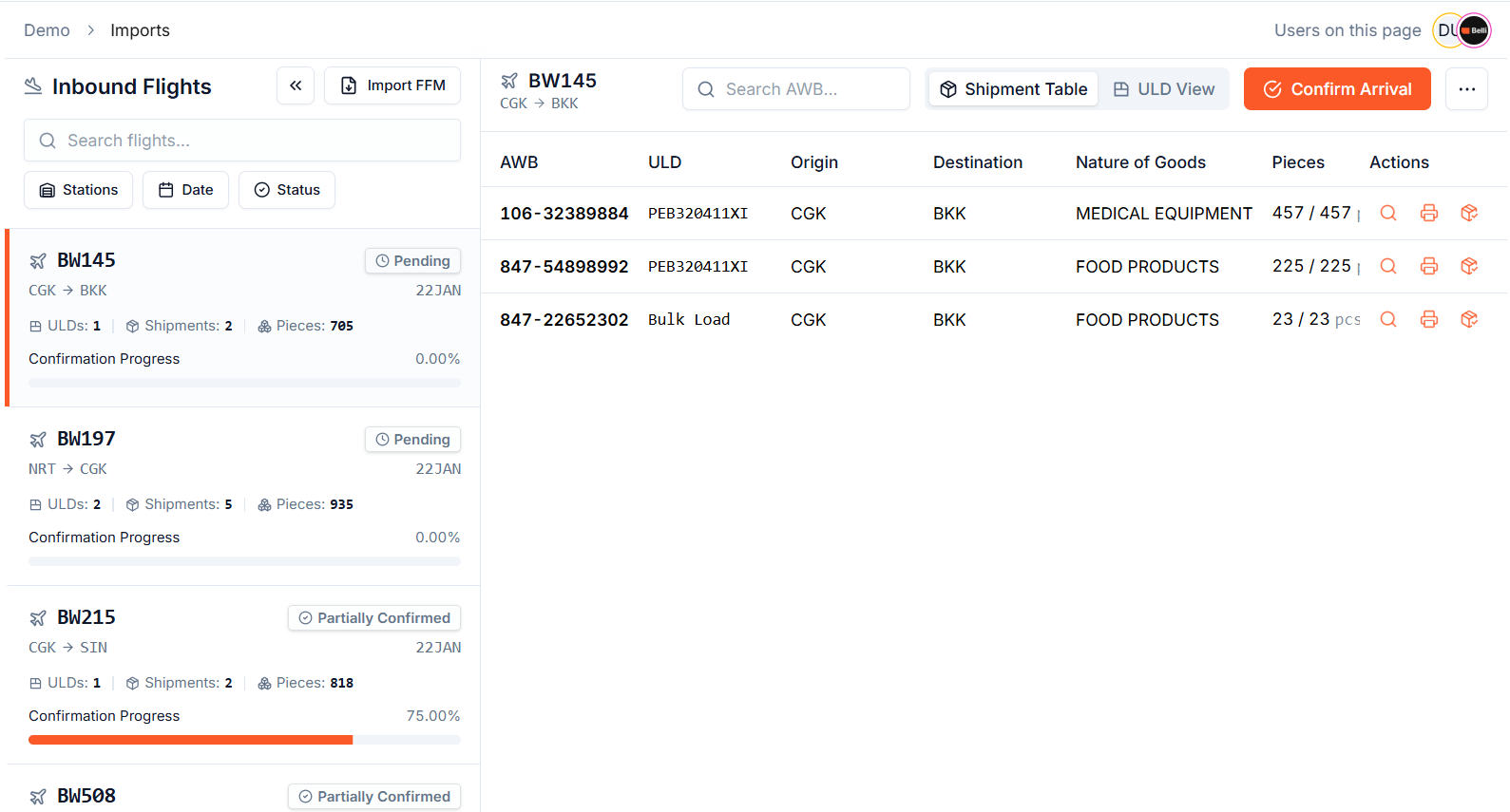Click the Pending badge on BW197
This screenshot has width=1510, height=812.
[x=412, y=440]
